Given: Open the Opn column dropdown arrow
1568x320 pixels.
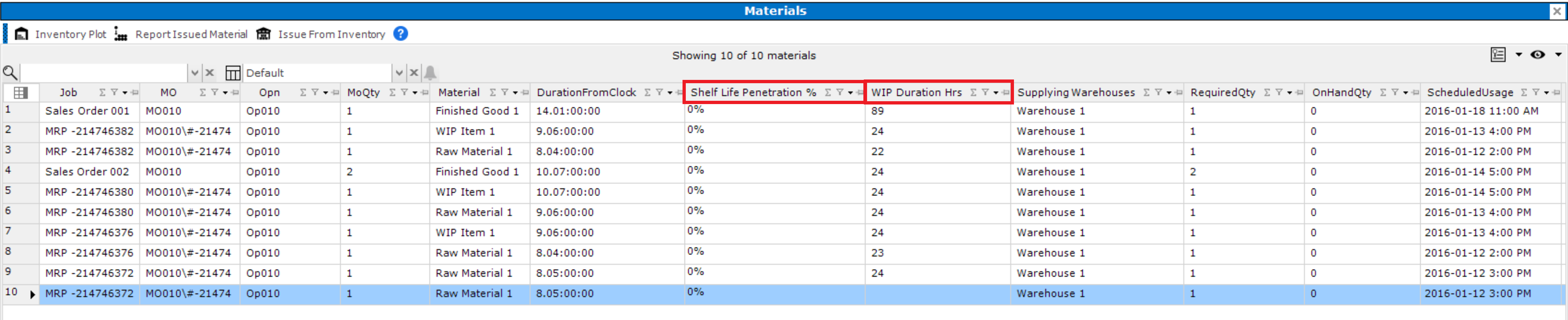Looking at the screenshot, I should (x=326, y=93).
